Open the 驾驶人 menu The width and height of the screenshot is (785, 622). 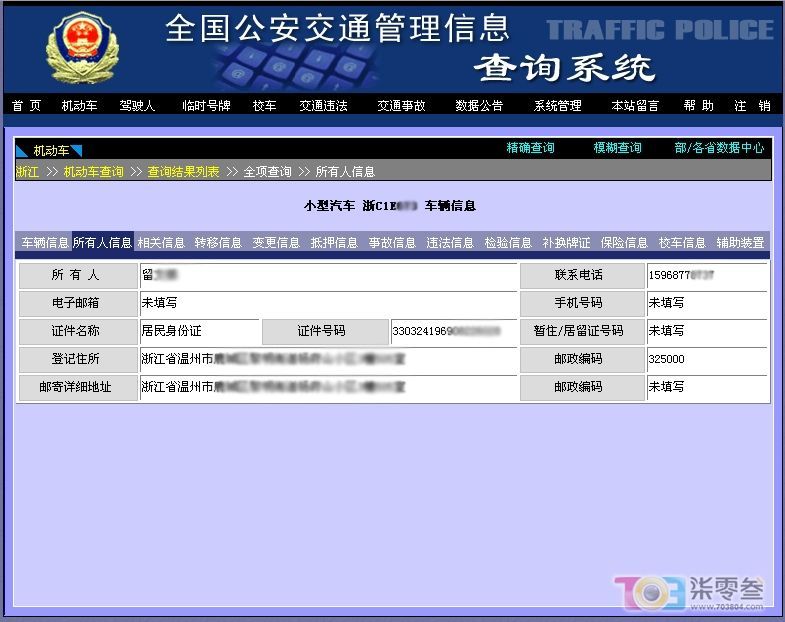pos(137,105)
